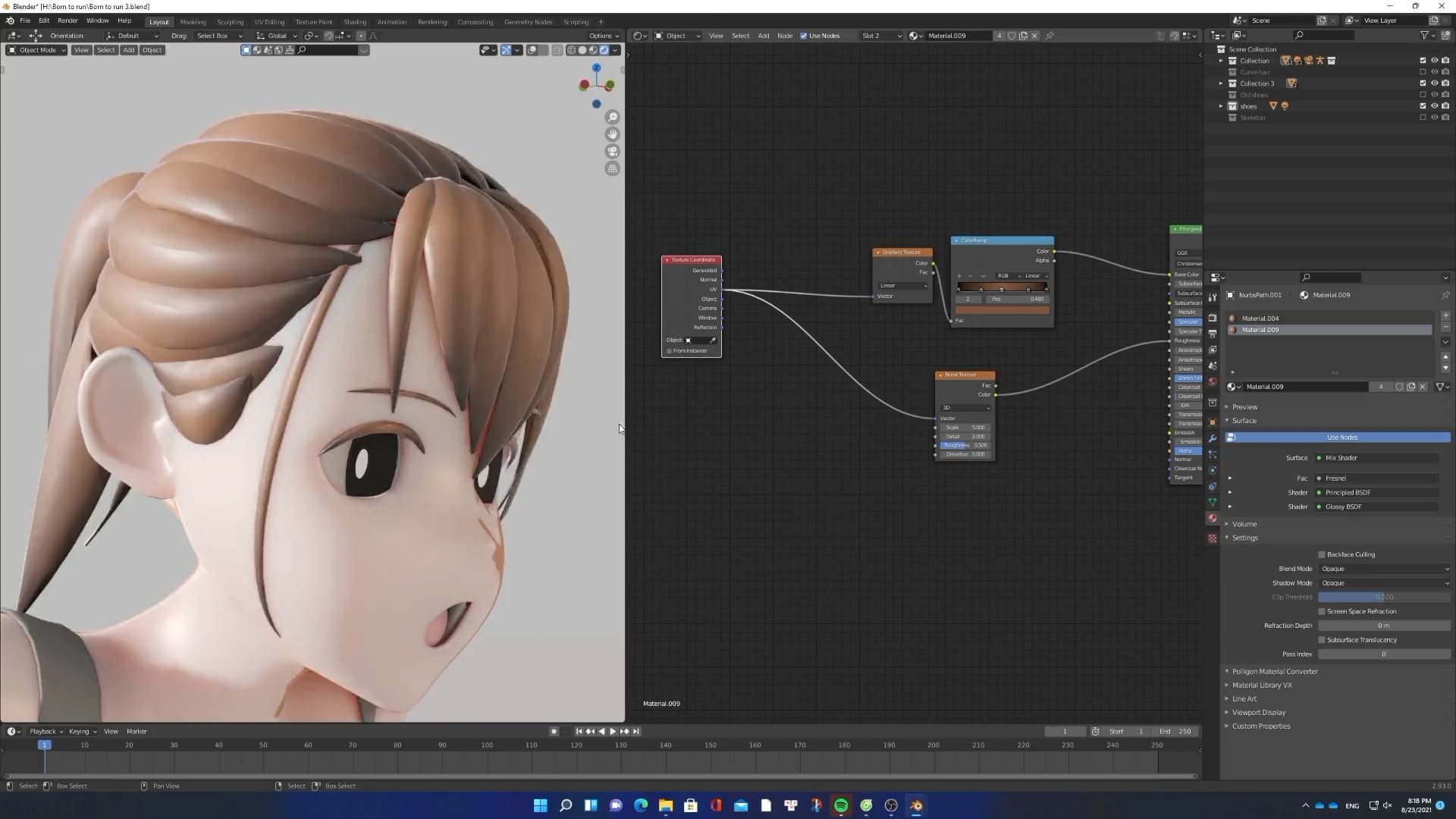This screenshot has width=1456, height=819.
Task: Click the Clip Threshold slider
Action: pos(1384,598)
